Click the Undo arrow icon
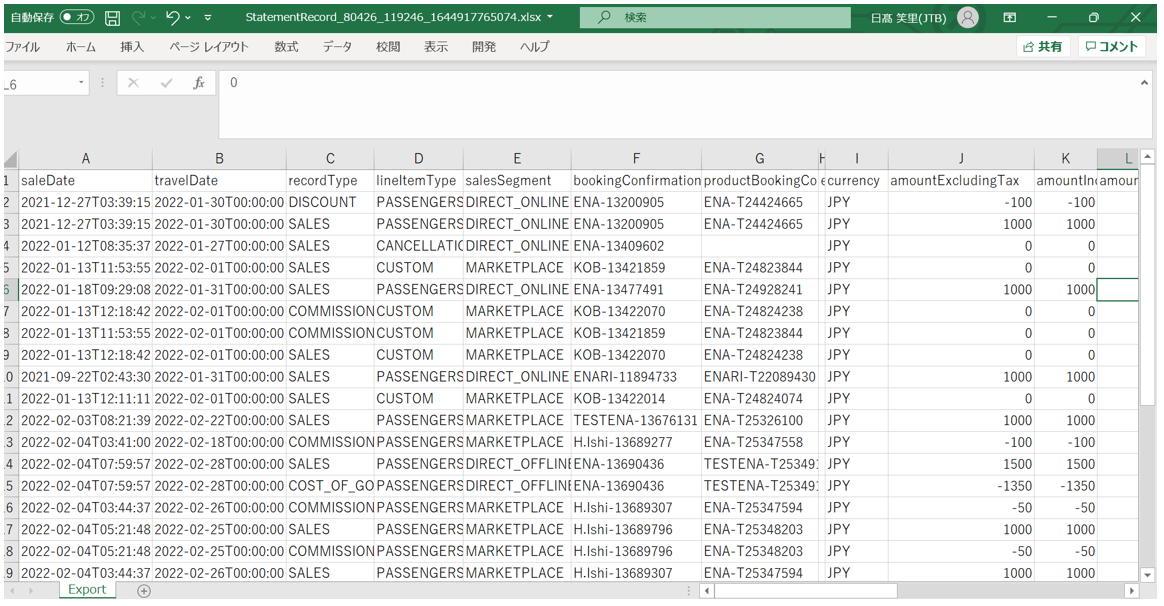Image resolution: width=1164 pixels, height=606 pixels. (172, 18)
